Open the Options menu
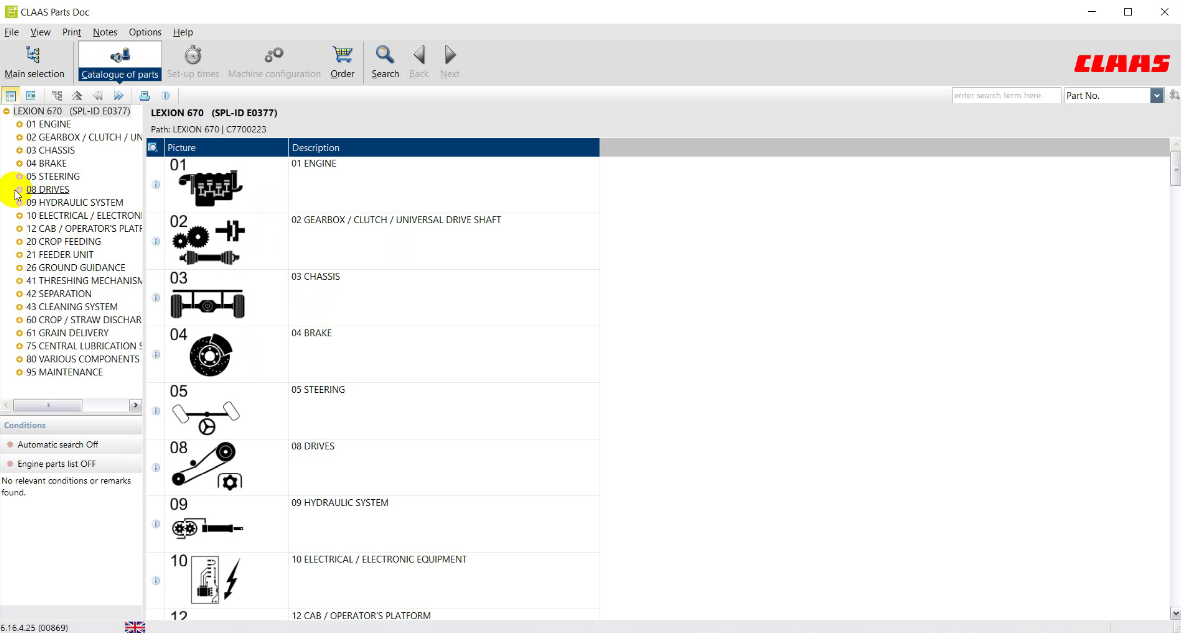1181x633 pixels. pyautogui.click(x=145, y=32)
